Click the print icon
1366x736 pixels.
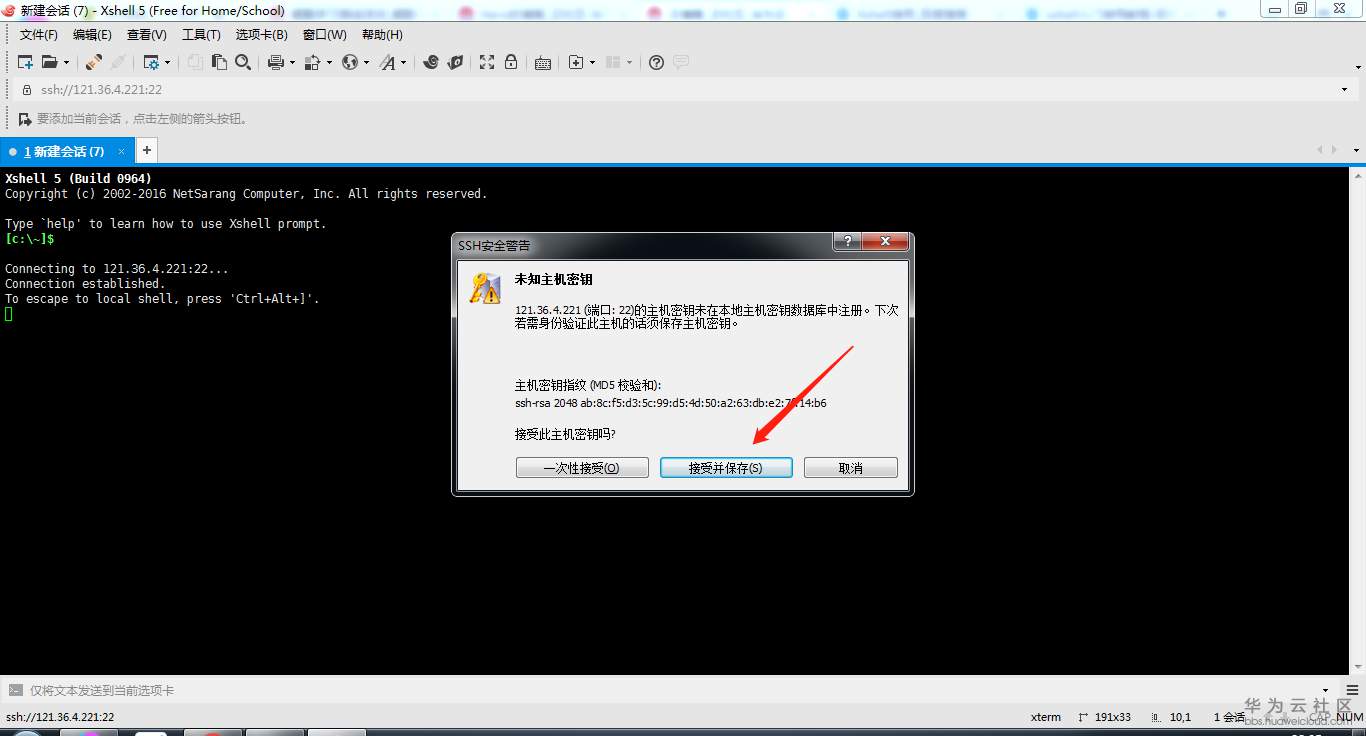coord(276,62)
